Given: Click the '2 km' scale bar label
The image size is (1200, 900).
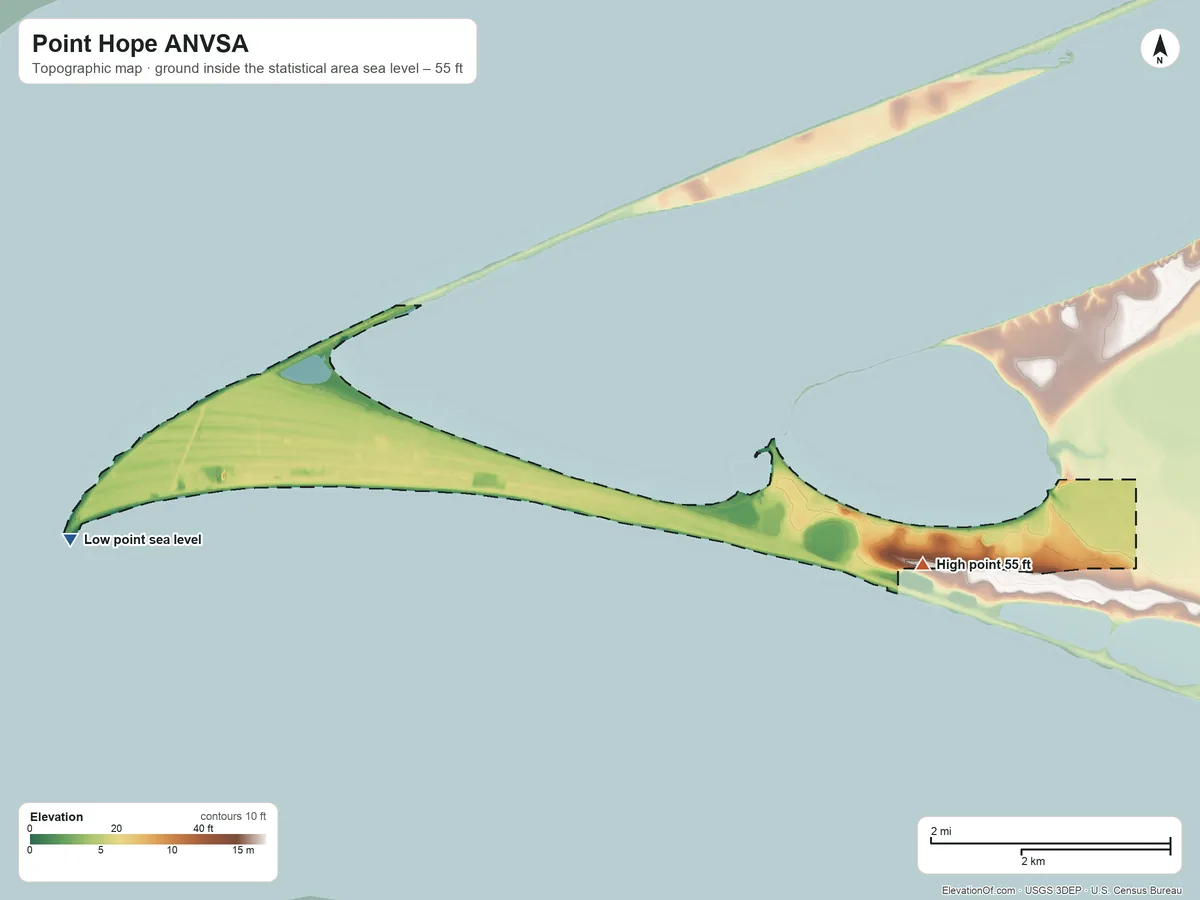Looking at the screenshot, I should point(1033,860).
